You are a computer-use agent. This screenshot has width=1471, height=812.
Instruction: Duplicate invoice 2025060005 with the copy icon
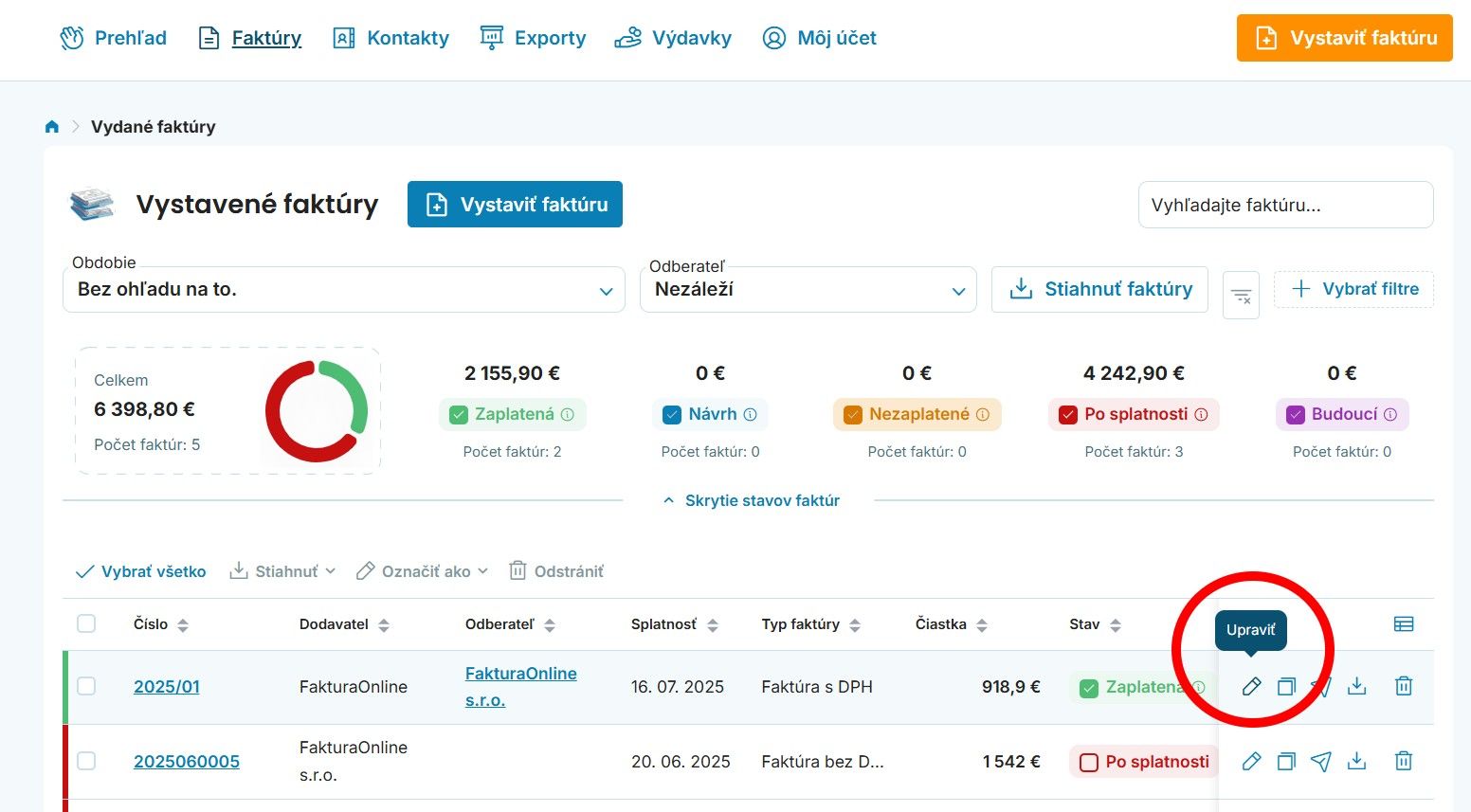[1286, 761]
